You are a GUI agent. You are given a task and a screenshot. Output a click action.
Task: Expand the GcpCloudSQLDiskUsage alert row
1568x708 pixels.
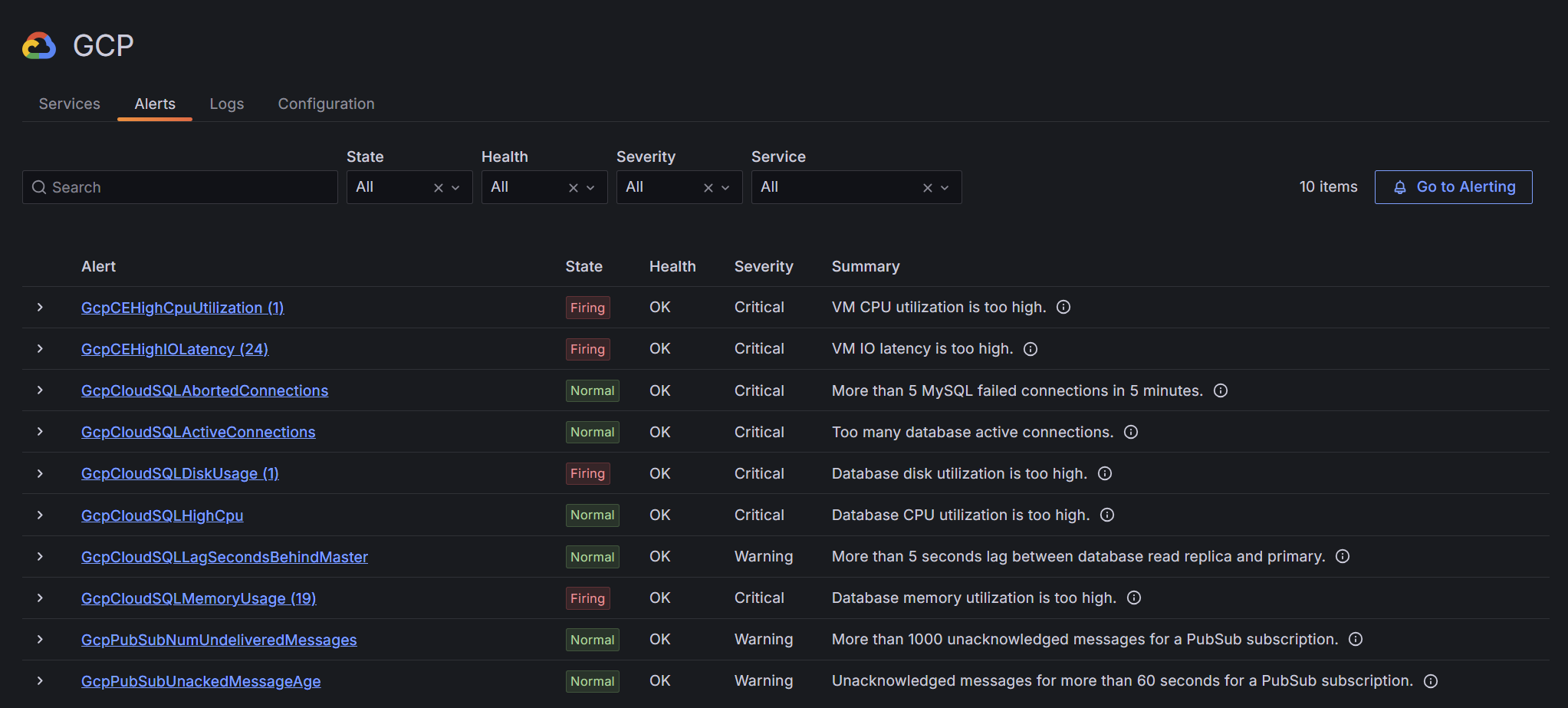click(x=40, y=473)
